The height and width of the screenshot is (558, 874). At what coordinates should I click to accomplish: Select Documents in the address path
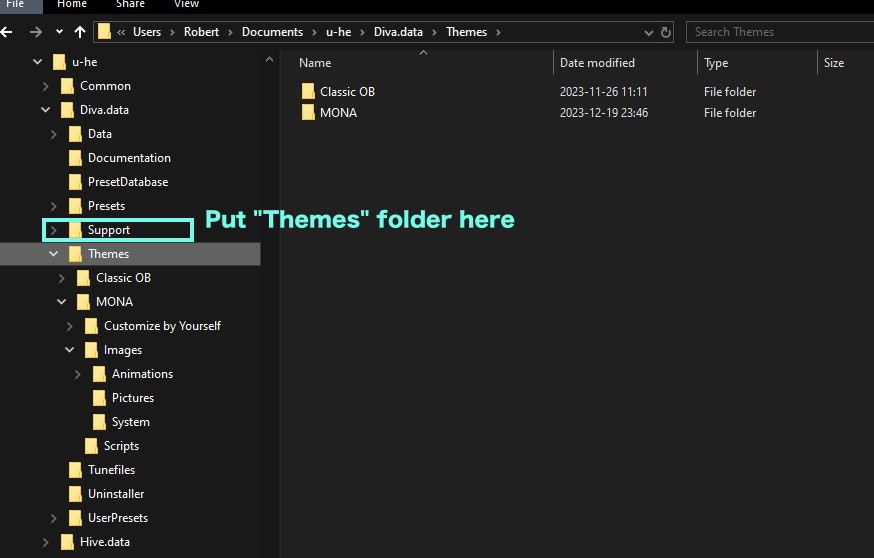coord(272,32)
